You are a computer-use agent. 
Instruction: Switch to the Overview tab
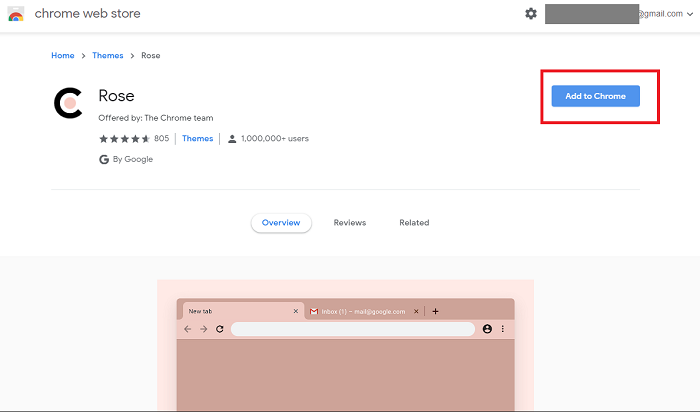[x=281, y=223]
